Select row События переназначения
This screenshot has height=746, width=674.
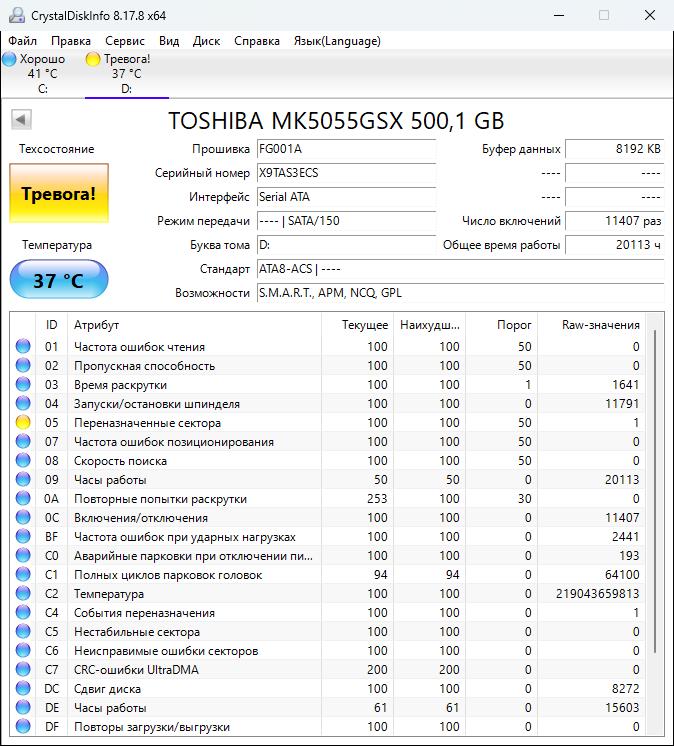pos(328,613)
